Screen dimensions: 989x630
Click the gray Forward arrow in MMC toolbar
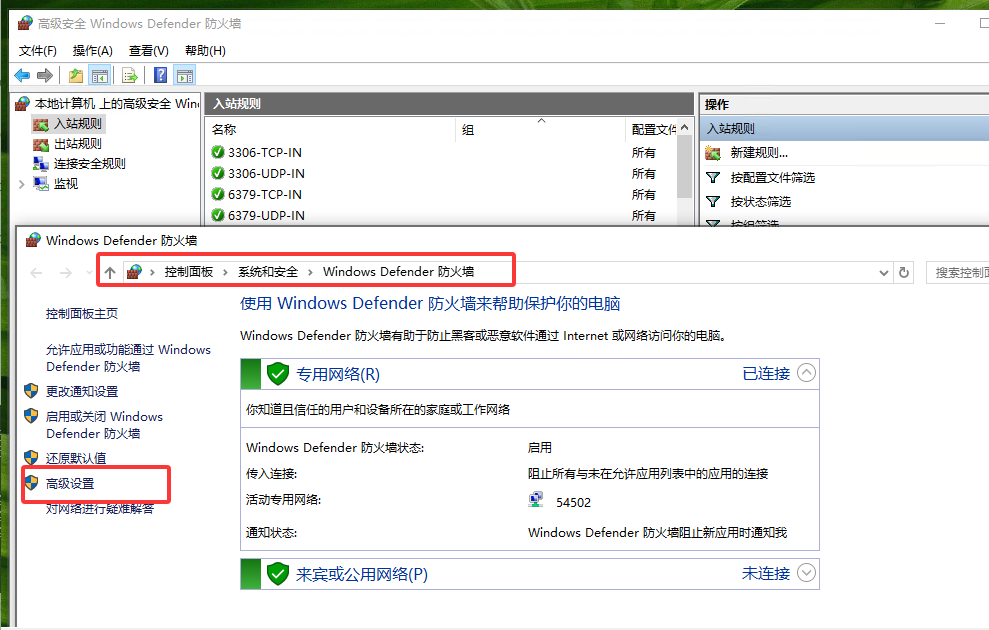45,76
